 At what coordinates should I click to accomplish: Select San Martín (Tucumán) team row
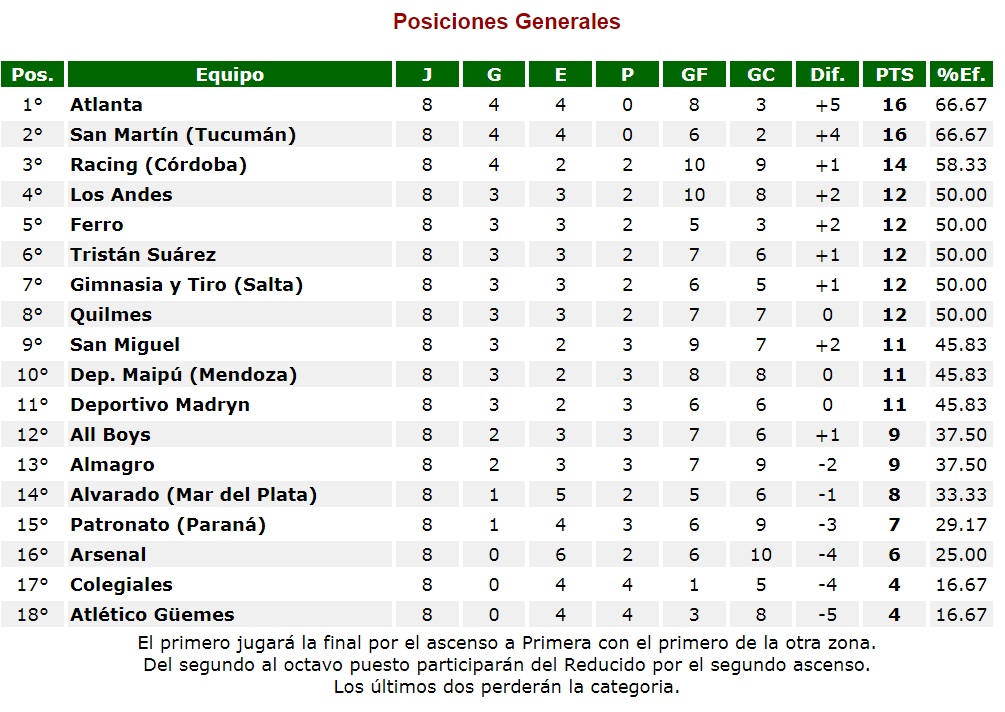[183, 135]
